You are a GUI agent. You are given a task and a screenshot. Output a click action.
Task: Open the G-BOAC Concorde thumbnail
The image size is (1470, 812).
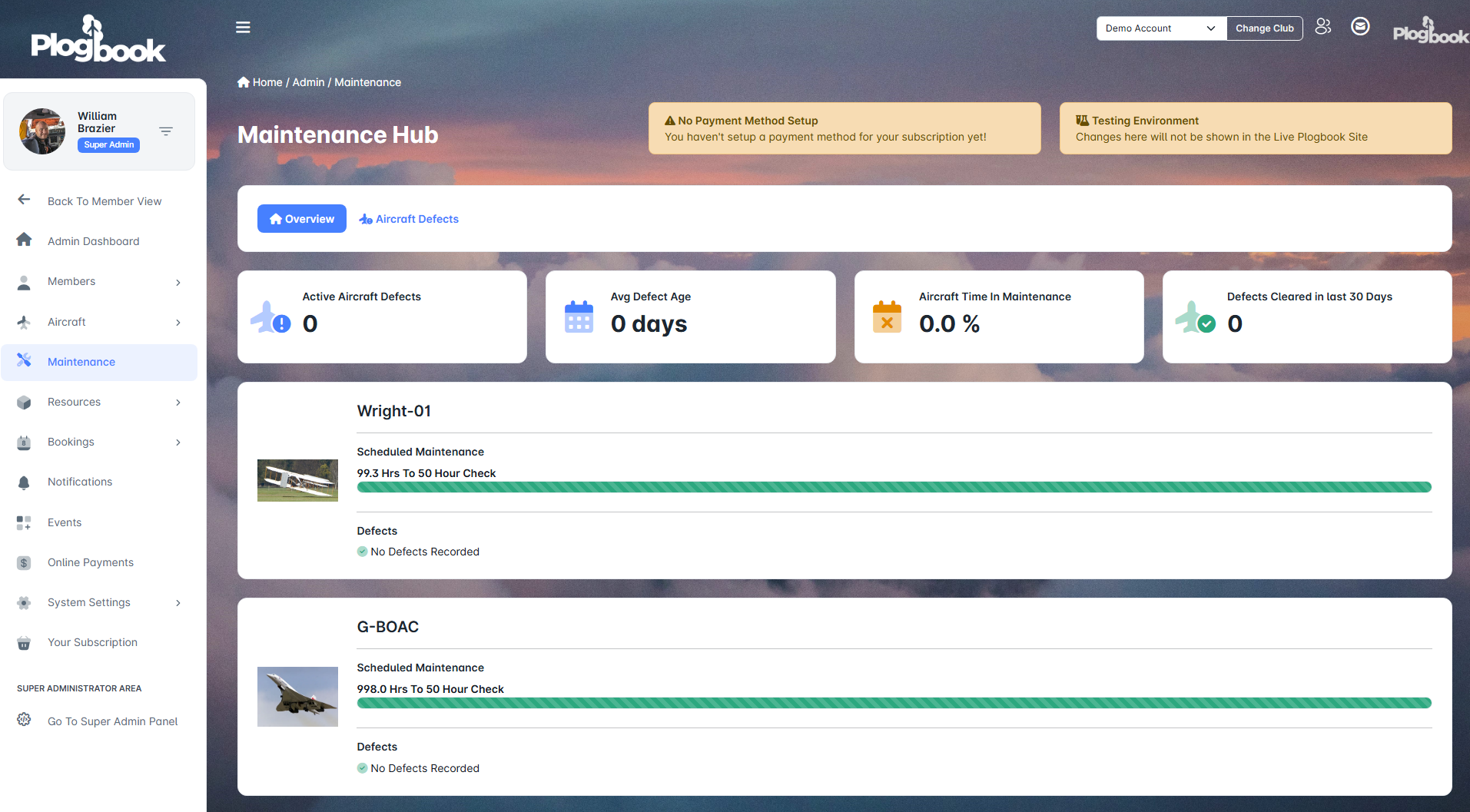[297, 696]
